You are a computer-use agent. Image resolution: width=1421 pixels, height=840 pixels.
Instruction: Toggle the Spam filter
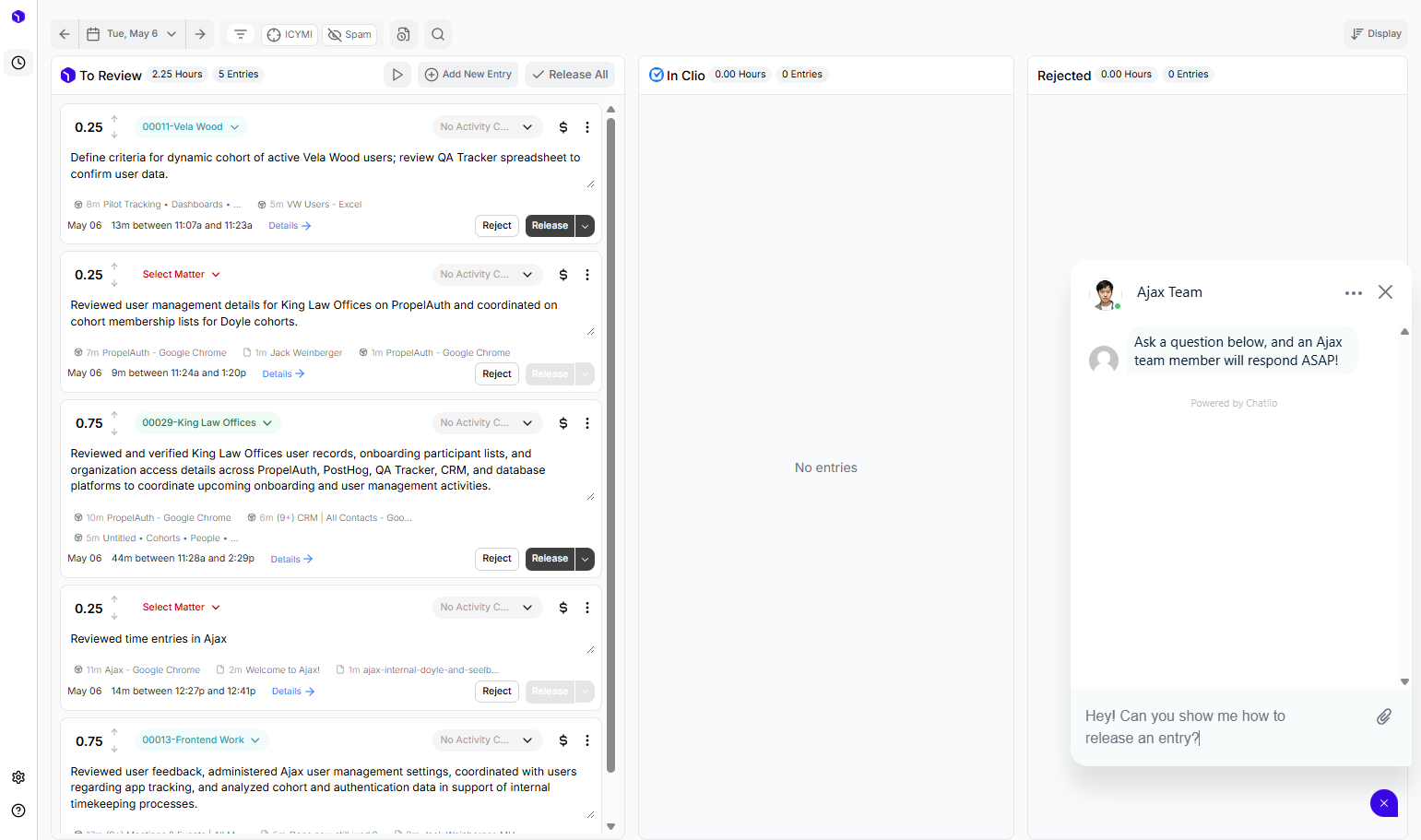349,35
